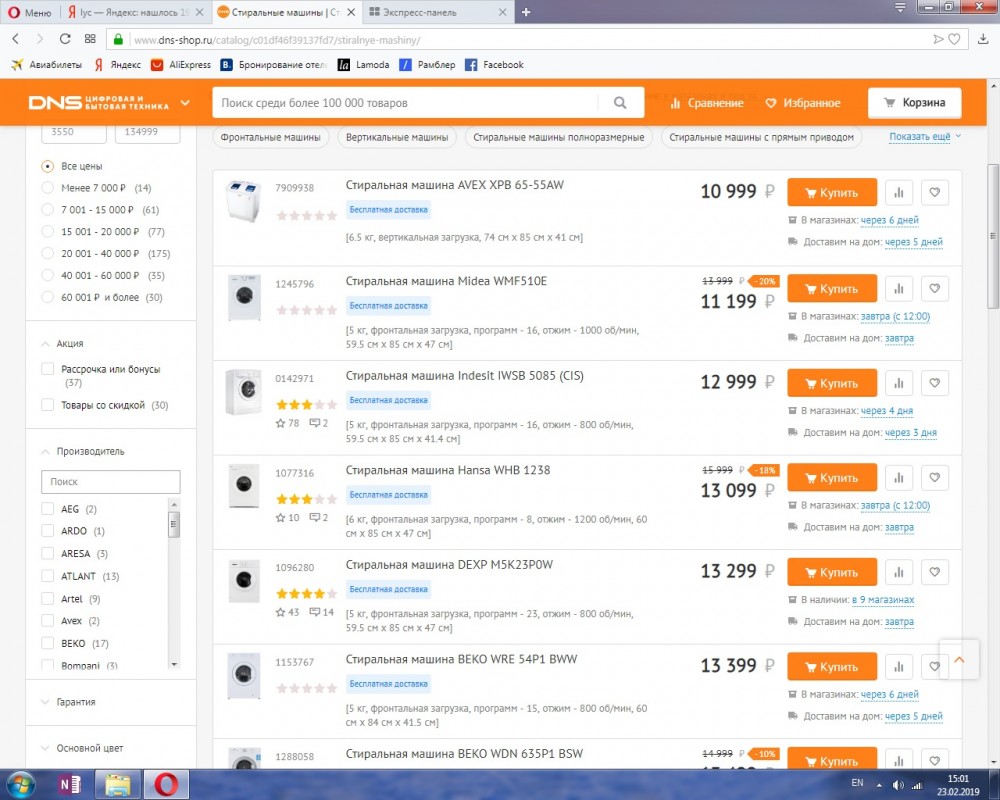Image resolution: width=1000 pixels, height=800 pixels.
Task: Click compare icon for Hansa WHB 1238
Action: [898, 478]
